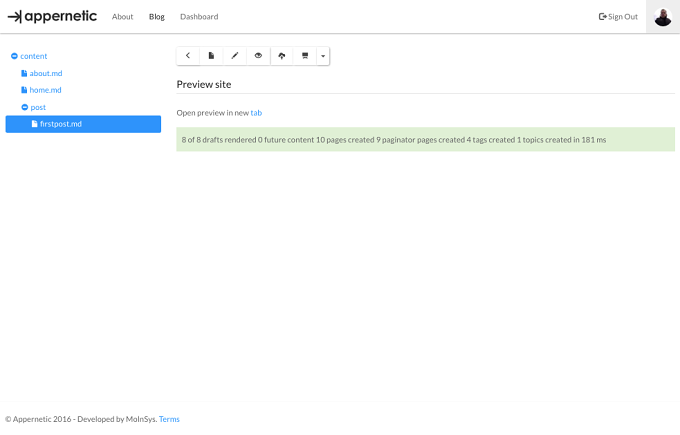Open the Dashboard nav link

click(x=199, y=17)
